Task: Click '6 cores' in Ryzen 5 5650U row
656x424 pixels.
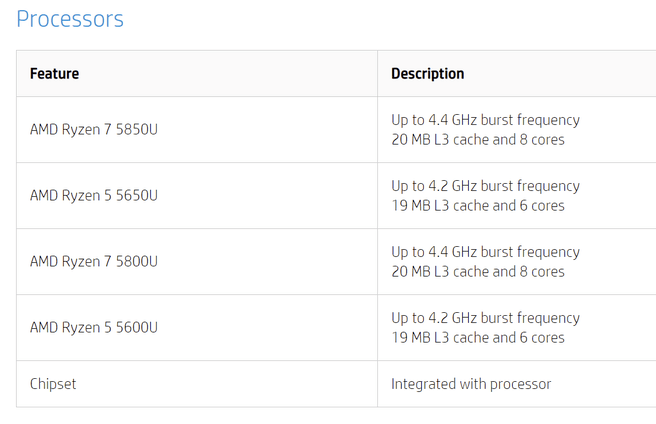Action: tap(542, 206)
